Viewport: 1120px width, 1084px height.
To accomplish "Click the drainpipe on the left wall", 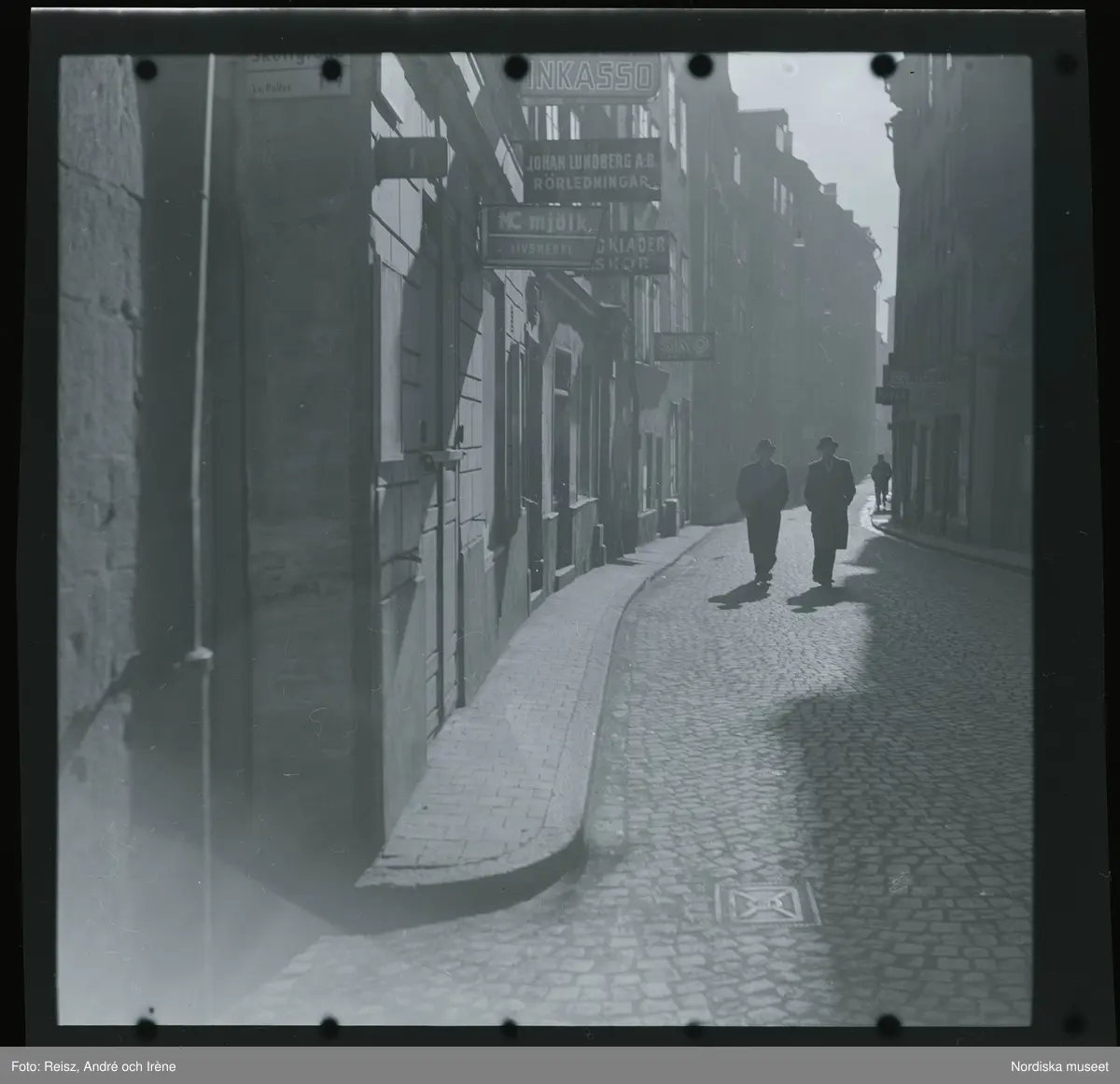I will [199, 373].
